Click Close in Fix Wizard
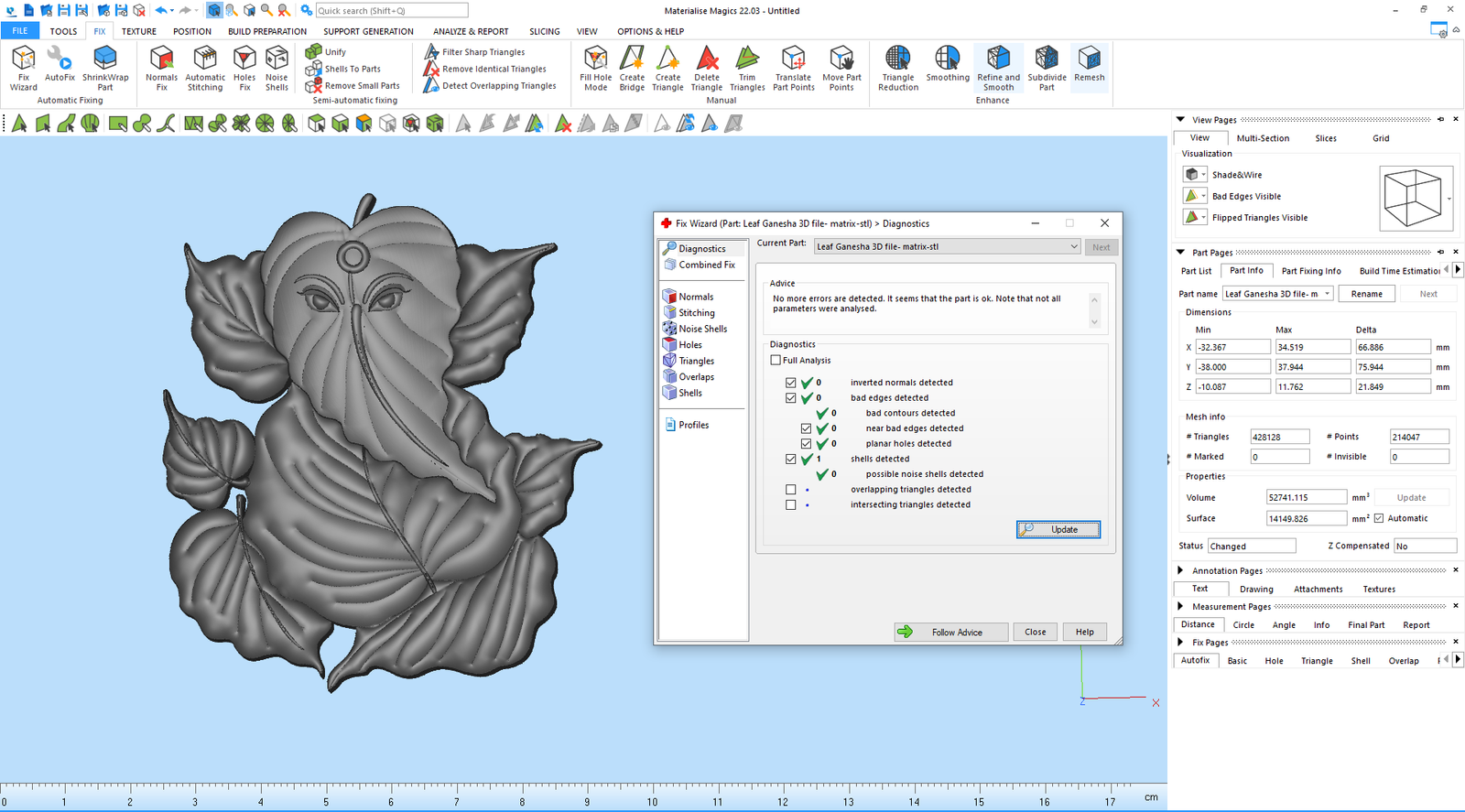This screenshot has height=812, width=1465. 1036,632
